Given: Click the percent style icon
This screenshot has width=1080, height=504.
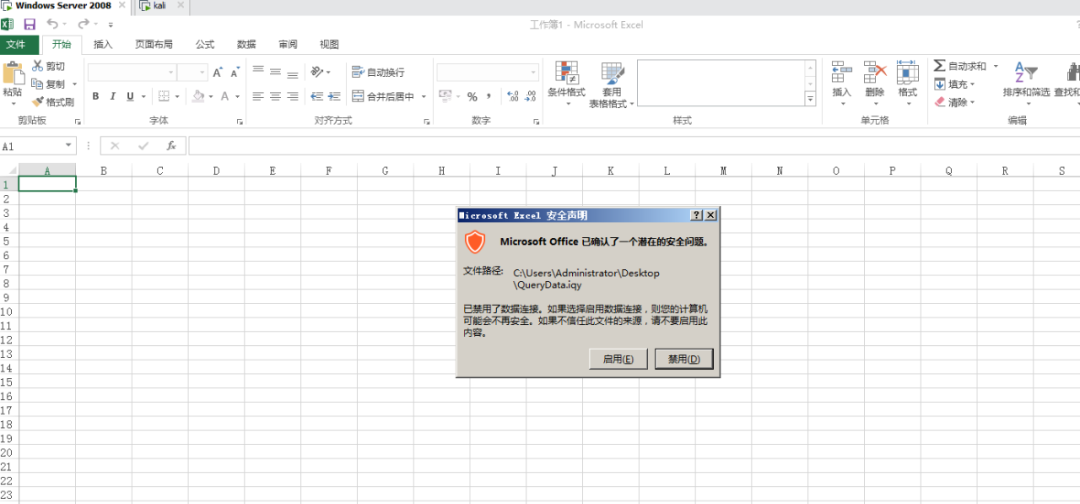Looking at the screenshot, I should click(472, 96).
